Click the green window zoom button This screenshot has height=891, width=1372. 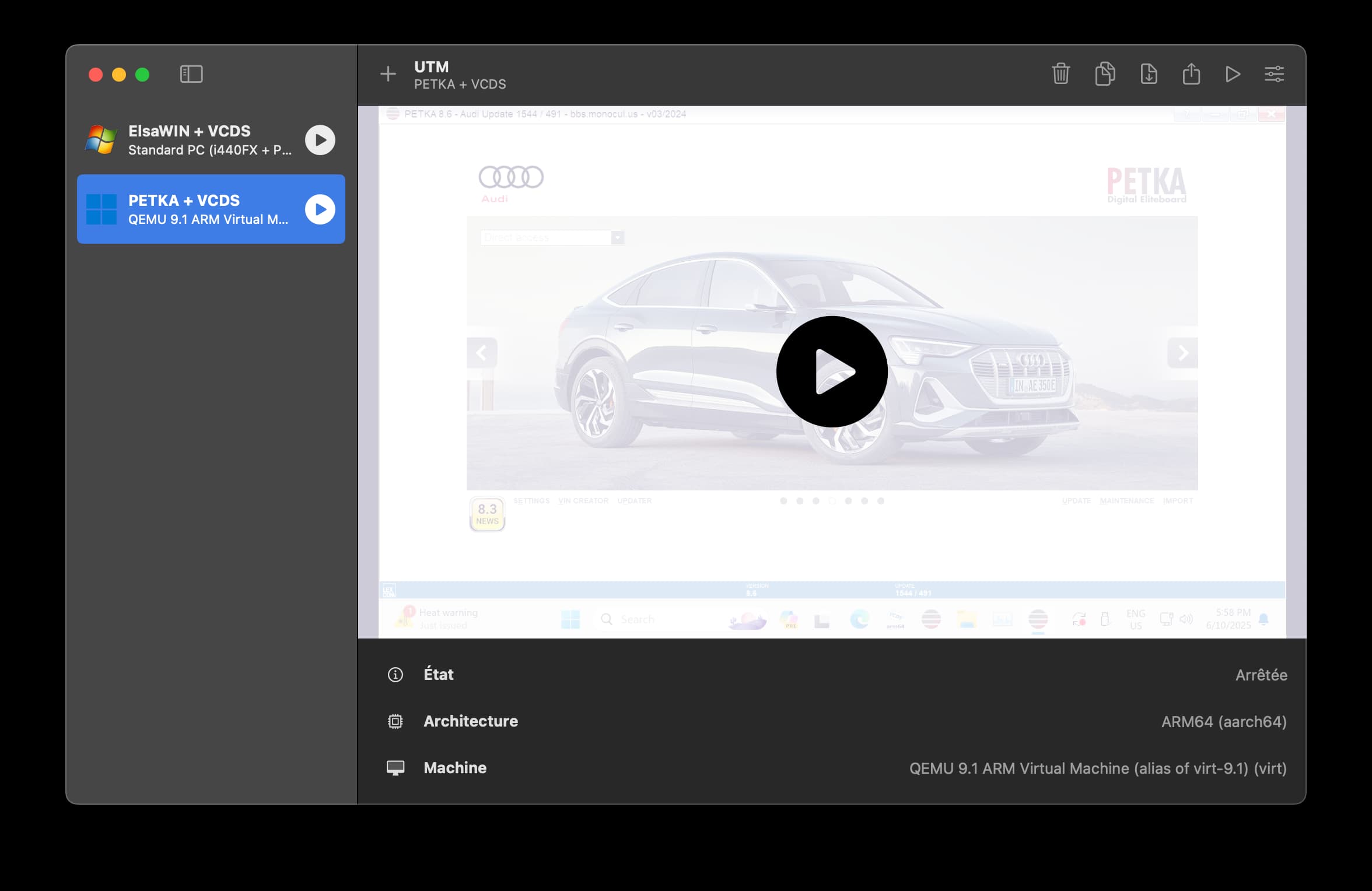142,75
